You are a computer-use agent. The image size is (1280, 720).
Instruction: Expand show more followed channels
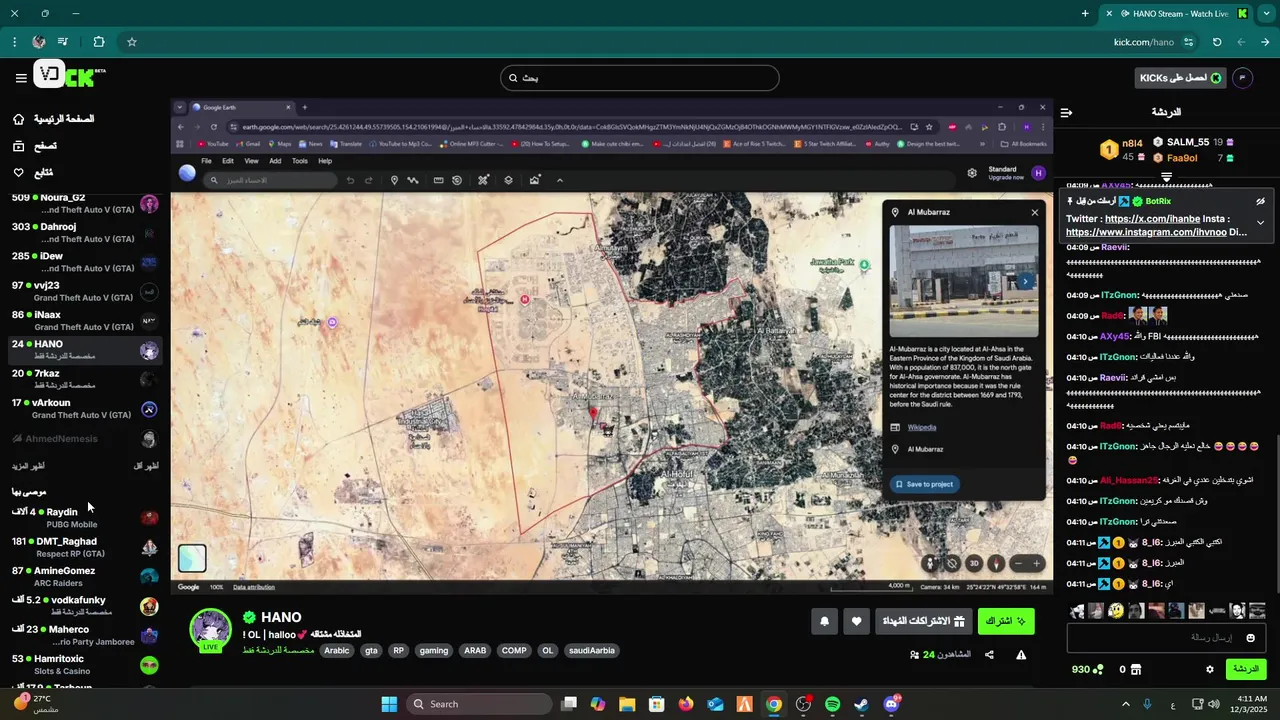(x=28, y=466)
